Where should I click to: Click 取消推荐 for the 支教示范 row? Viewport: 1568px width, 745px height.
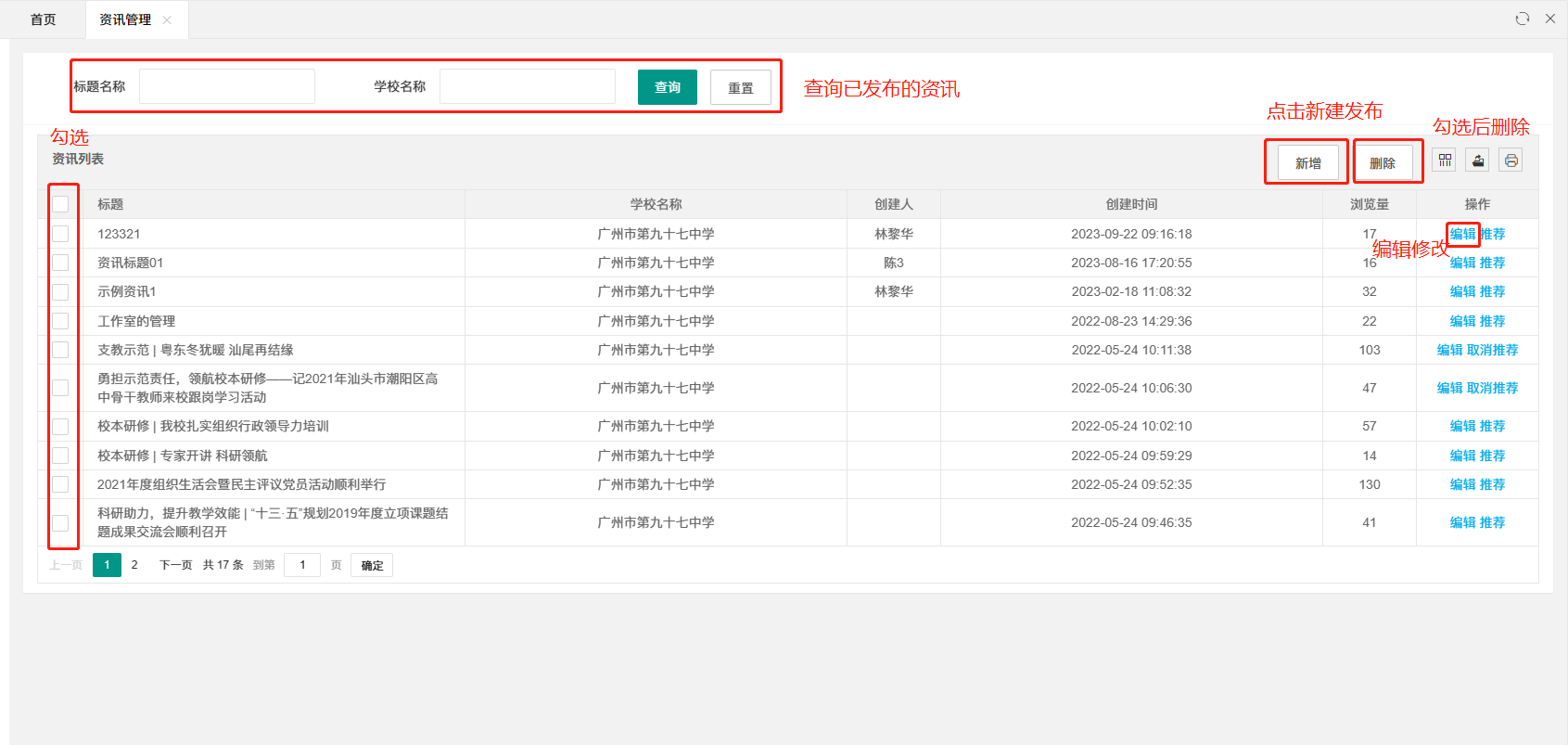coord(1492,351)
